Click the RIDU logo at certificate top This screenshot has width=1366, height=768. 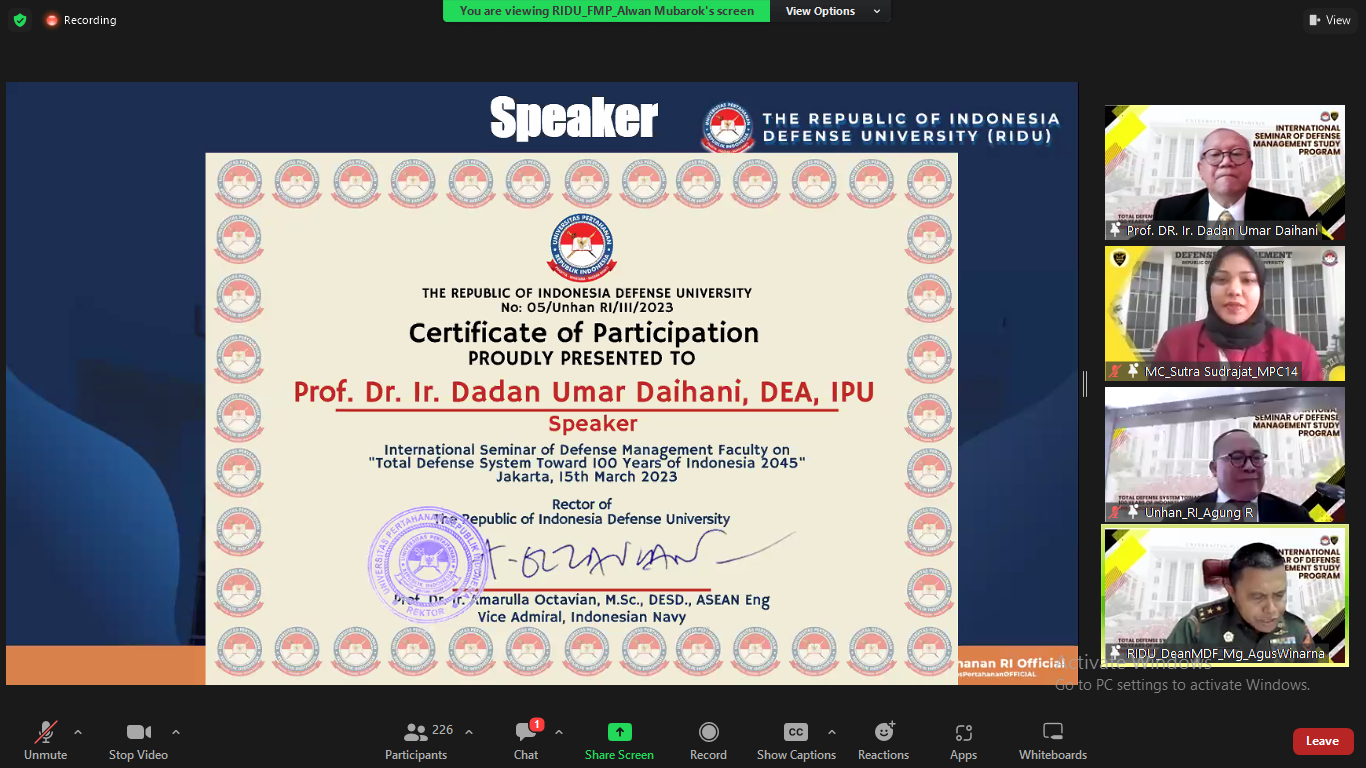coord(582,248)
